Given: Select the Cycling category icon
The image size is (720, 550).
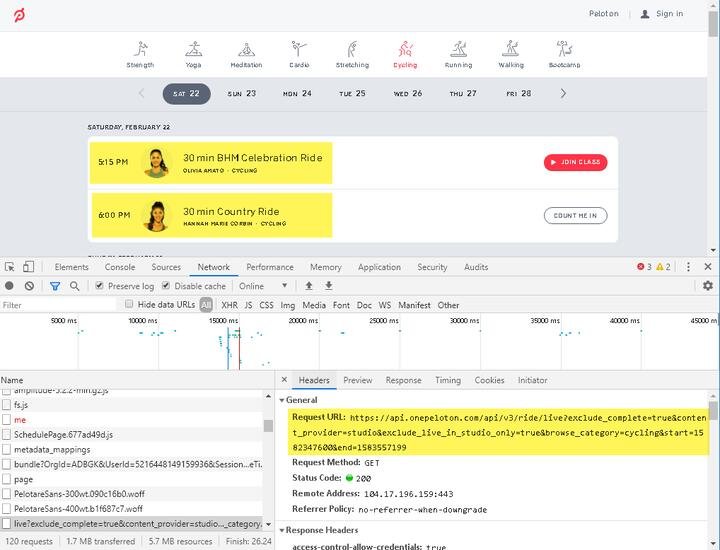Looking at the screenshot, I should click(x=405, y=49).
